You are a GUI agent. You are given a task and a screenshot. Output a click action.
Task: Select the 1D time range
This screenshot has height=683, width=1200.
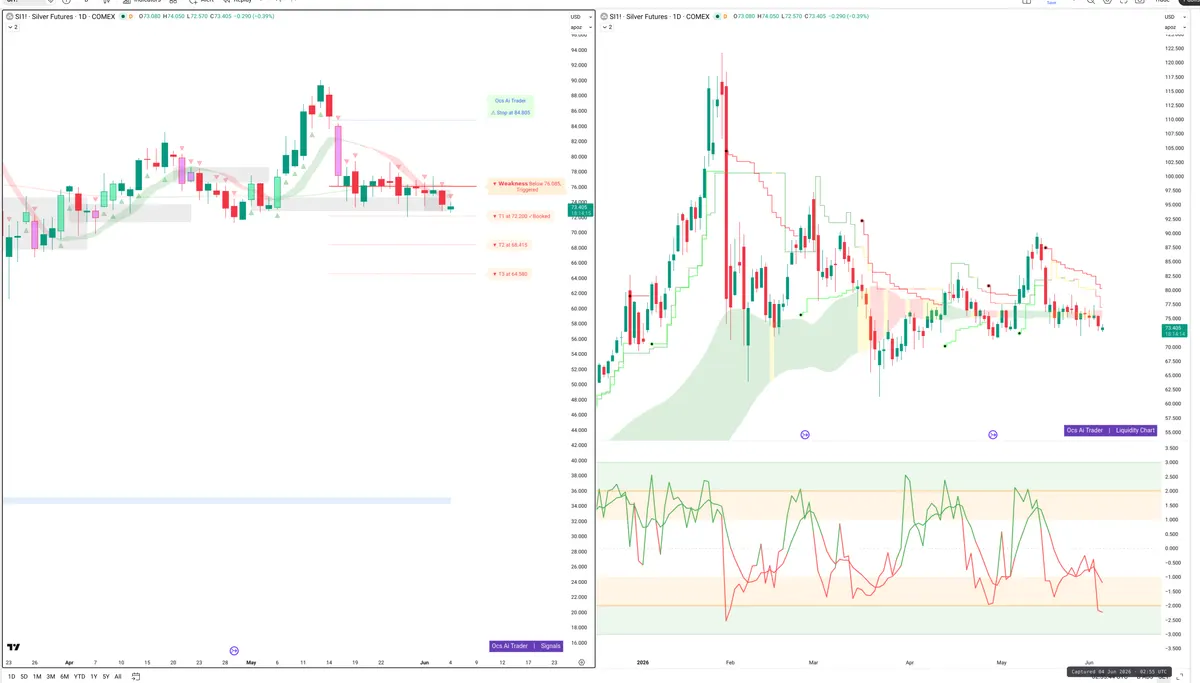point(10,677)
